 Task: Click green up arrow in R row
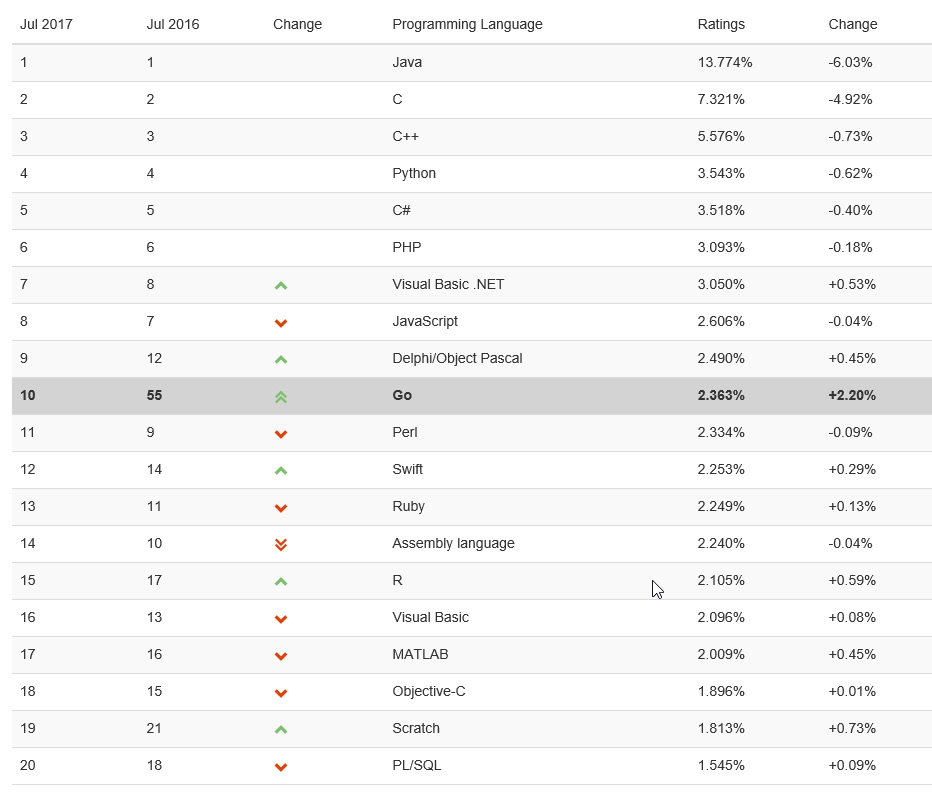click(281, 581)
